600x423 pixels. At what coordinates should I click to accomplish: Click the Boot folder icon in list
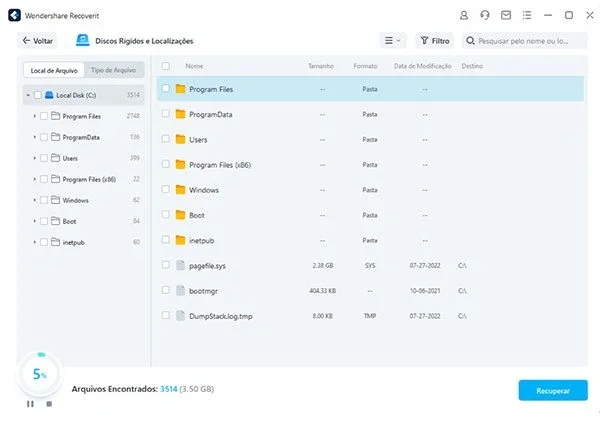click(x=180, y=215)
